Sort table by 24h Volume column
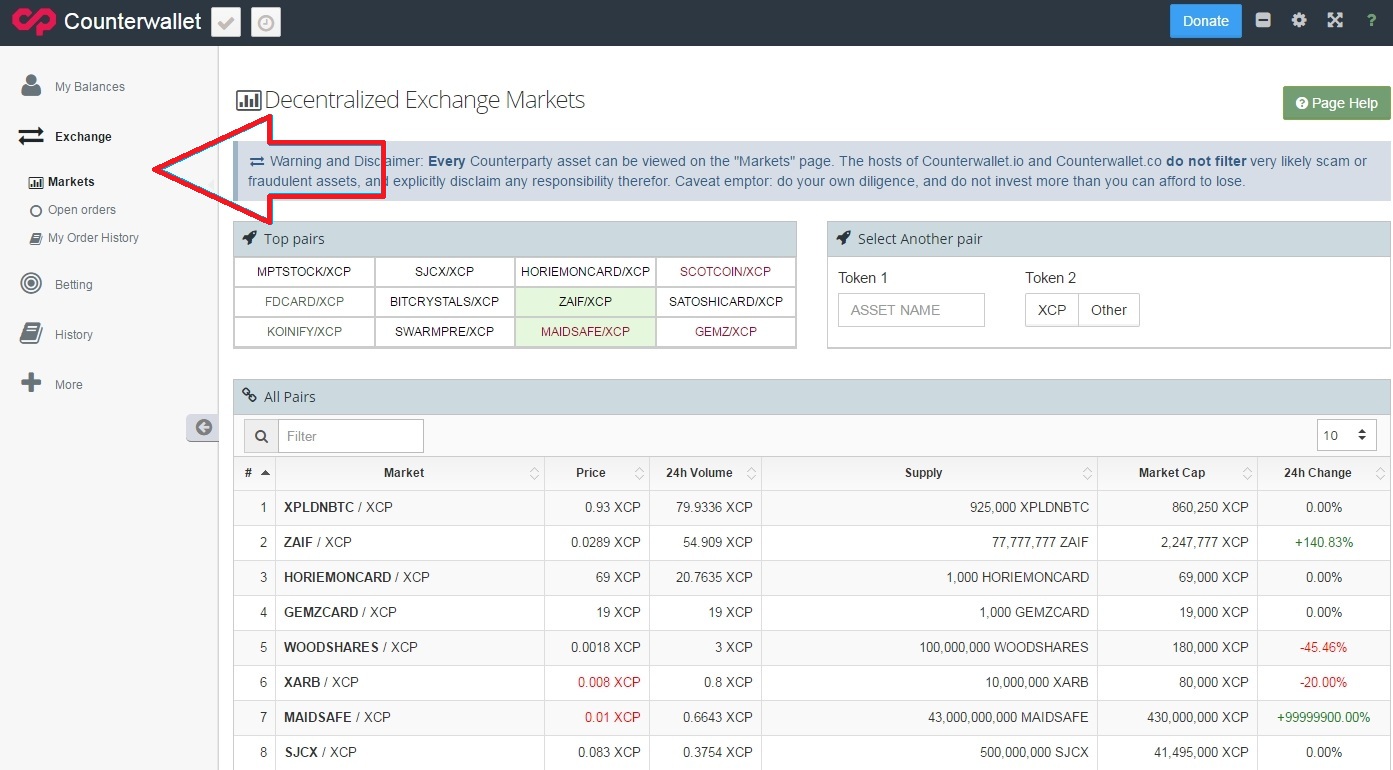Viewport: 1393px width, 770px height. tap(705, 473)
